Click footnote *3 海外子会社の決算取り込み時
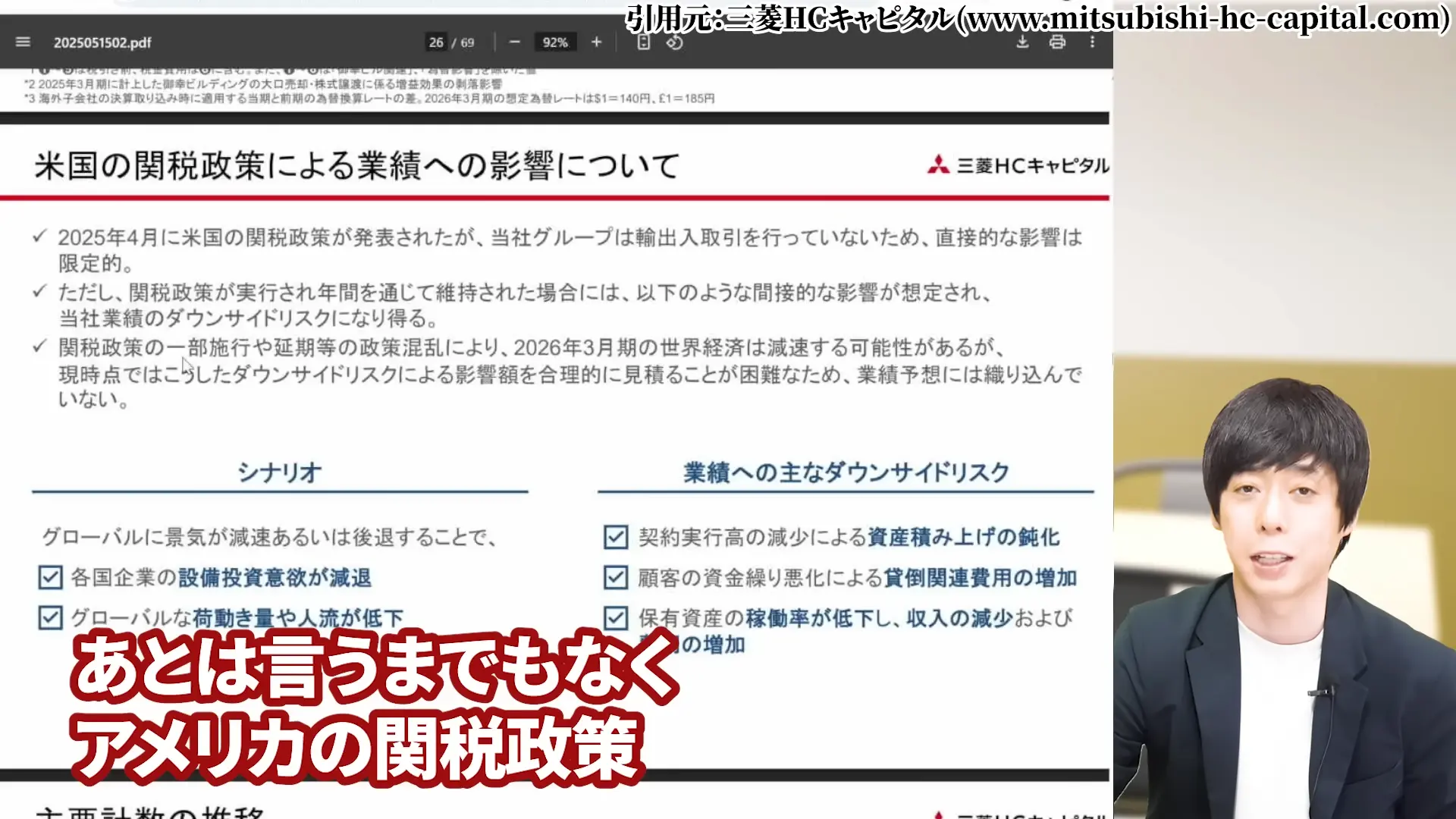 [x=369, y=99]
